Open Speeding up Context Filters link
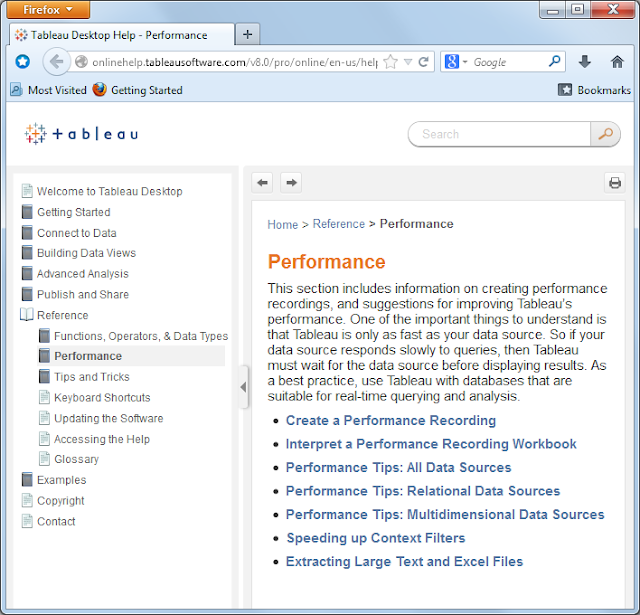Image resolution: width=640 pixels, height=615 pixels. pos(376,538)
